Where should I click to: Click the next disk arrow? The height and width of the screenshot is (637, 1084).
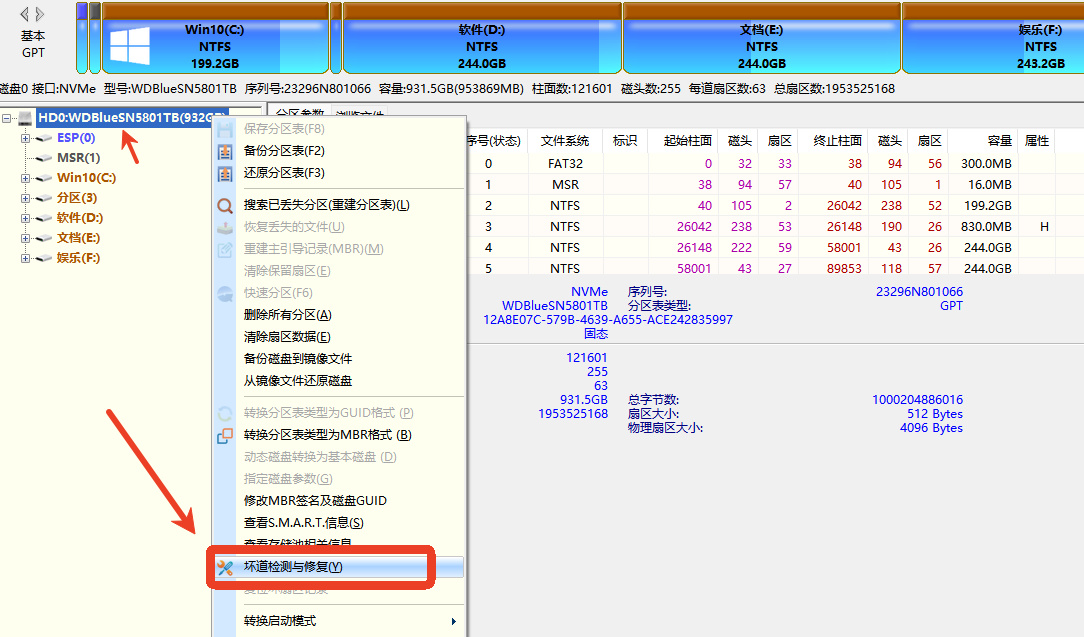[40, 14]
